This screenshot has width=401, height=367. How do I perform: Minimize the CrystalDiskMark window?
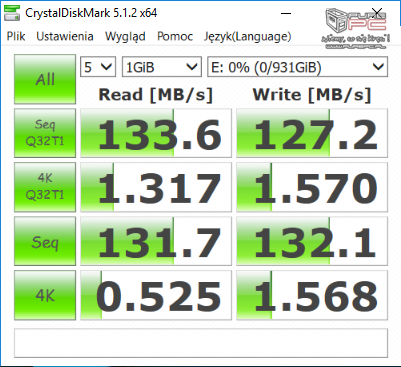click(286, 13)
